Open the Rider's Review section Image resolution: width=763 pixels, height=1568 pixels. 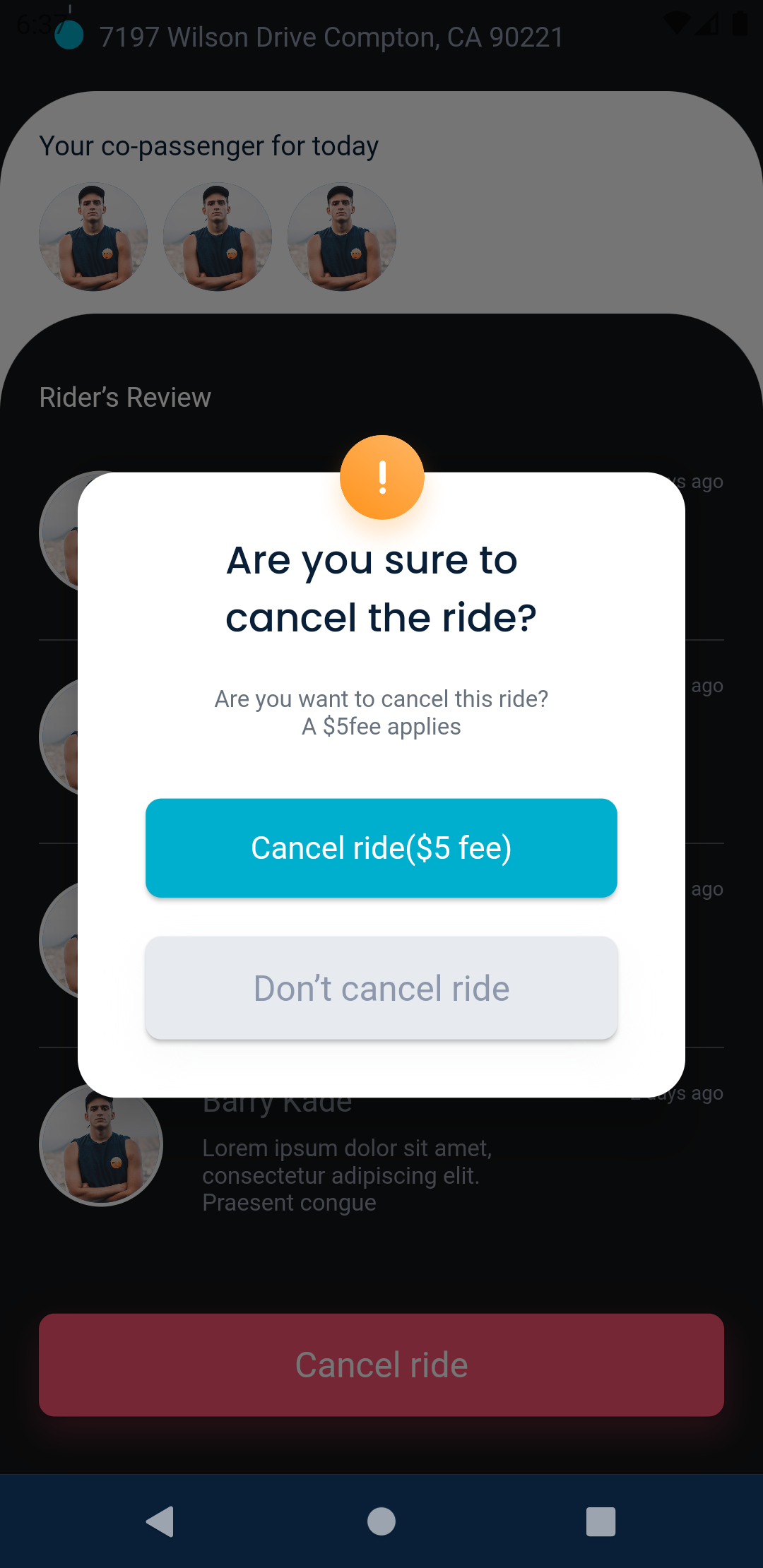coord(125,397)
